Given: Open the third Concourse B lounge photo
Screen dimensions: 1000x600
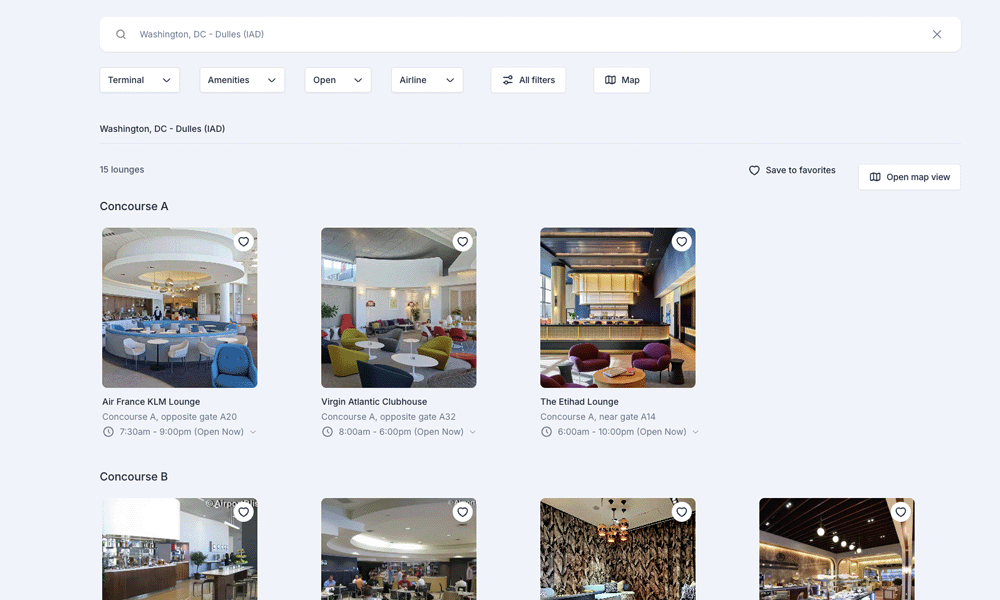Looking at the screenshot, I should (x=618, y=549).
